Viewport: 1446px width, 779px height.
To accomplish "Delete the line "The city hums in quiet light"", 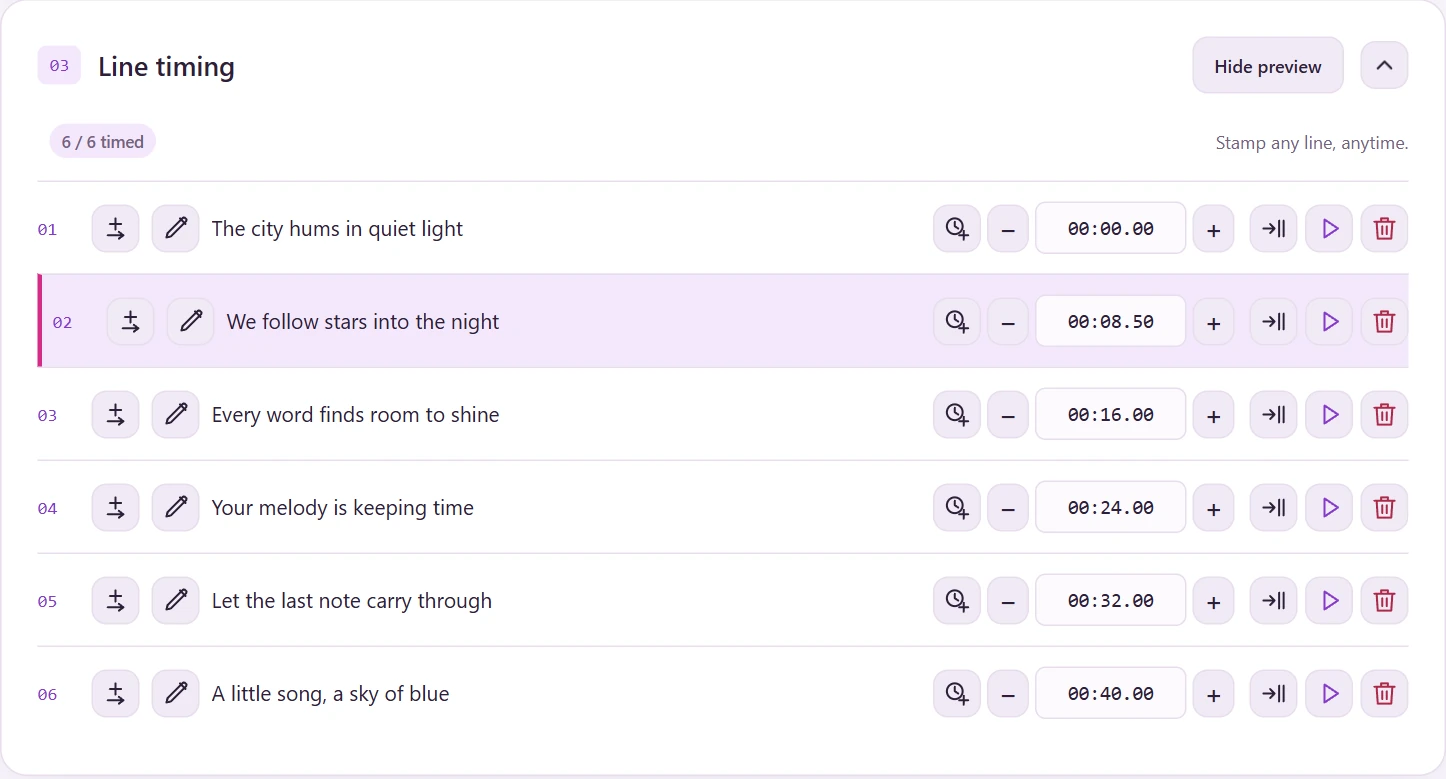I will (1384, 229).
